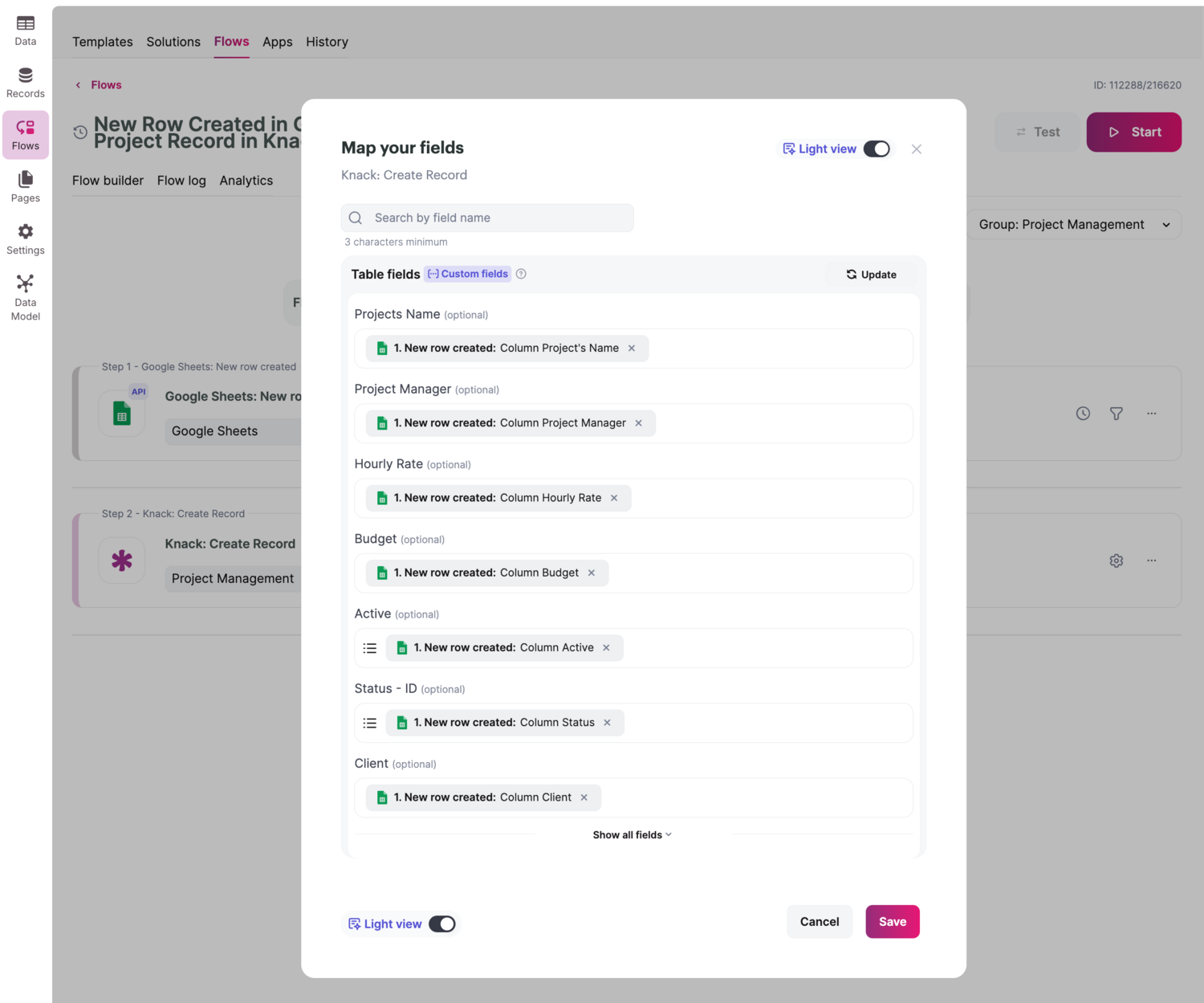Viewport: 1204px width, 1003px height.
Task: Open the History tab
Action: (x=327, y=42)
